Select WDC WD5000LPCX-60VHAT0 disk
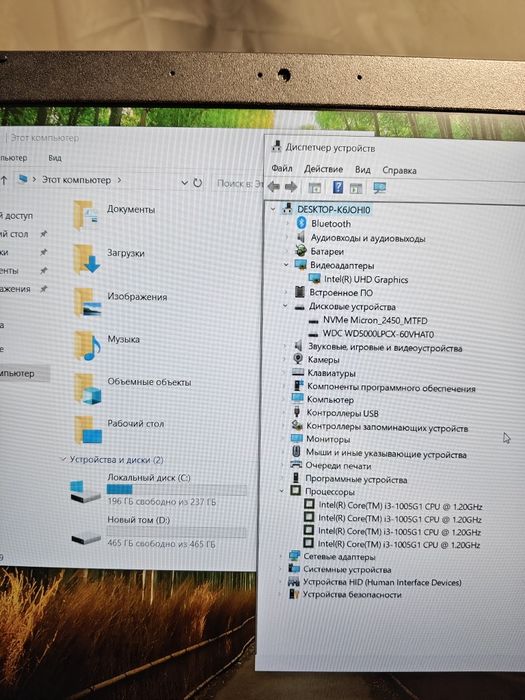525x700 pixels. [x=378, y=334]
